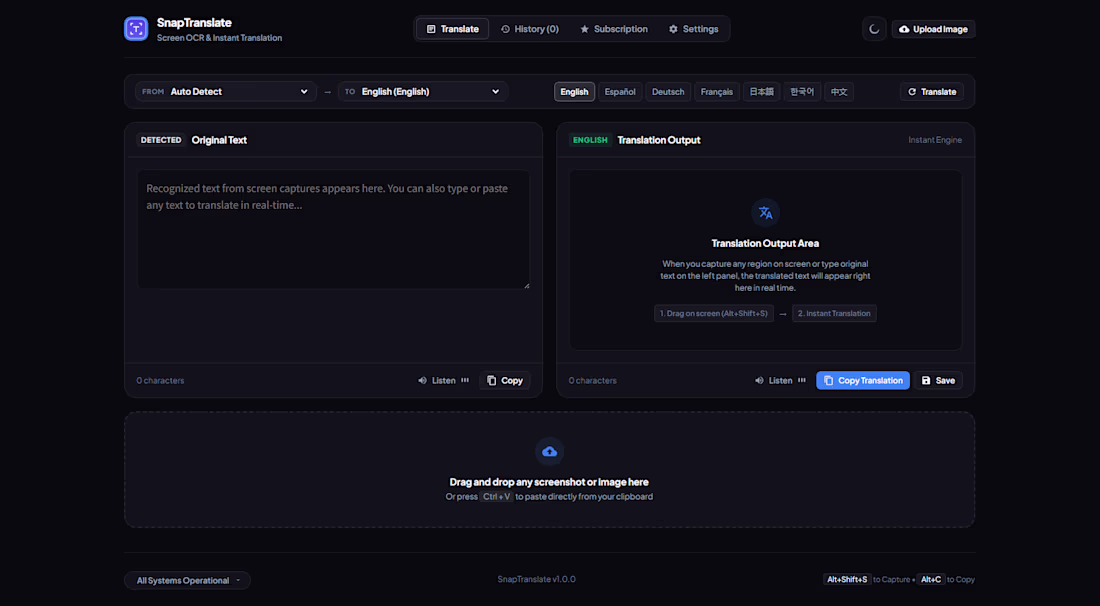Click the swap arrow between language dropdowns
Image resolution: width=1100 pixels, height=606 pixels.
327,92
